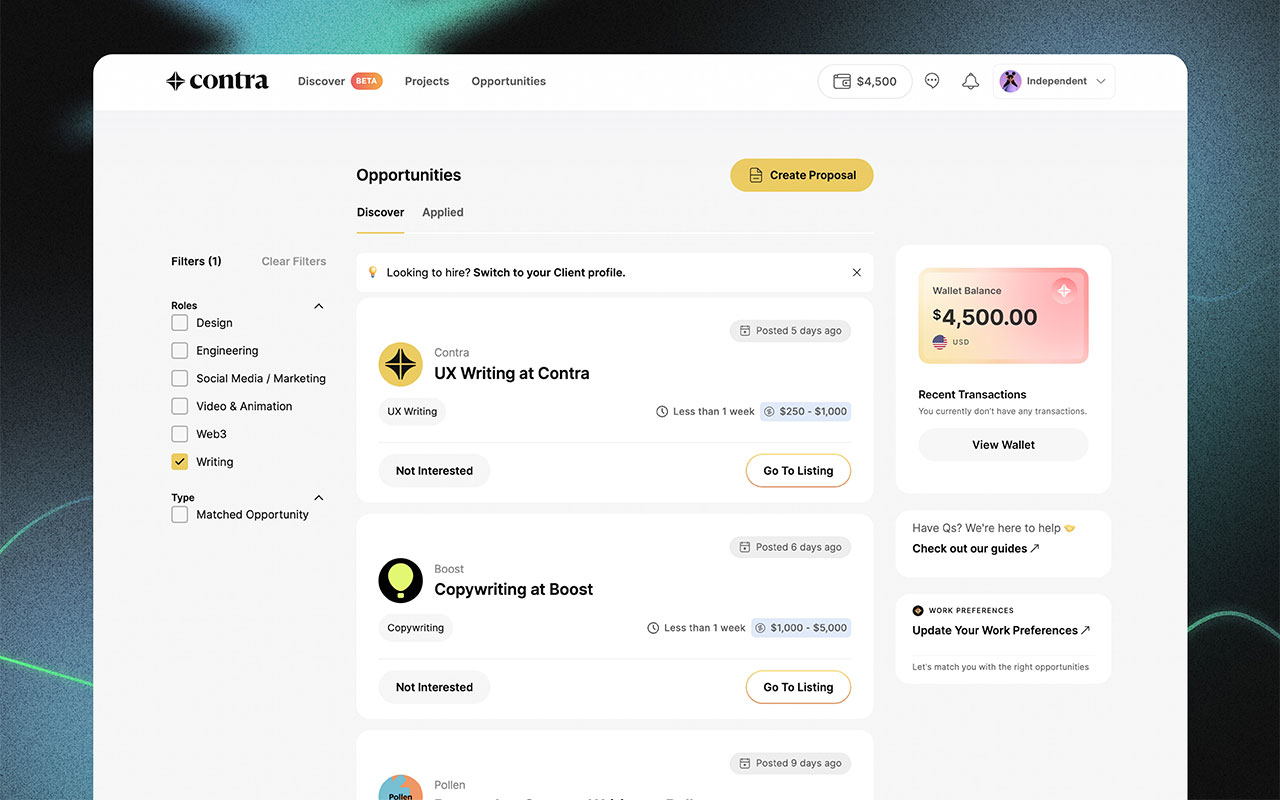Go To Listing for Copywriting at Boost
Screen dimensions: 1280x800
[x=798, y=687]
